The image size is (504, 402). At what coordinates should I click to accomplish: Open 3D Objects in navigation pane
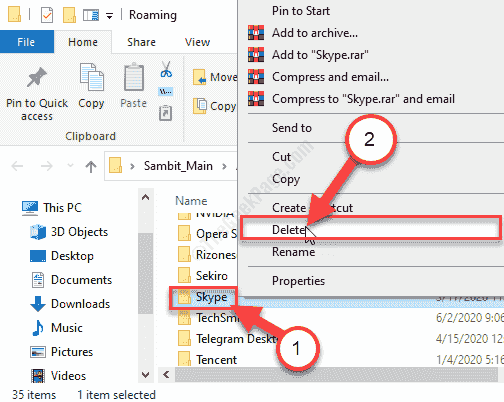(x=69, y=232)
